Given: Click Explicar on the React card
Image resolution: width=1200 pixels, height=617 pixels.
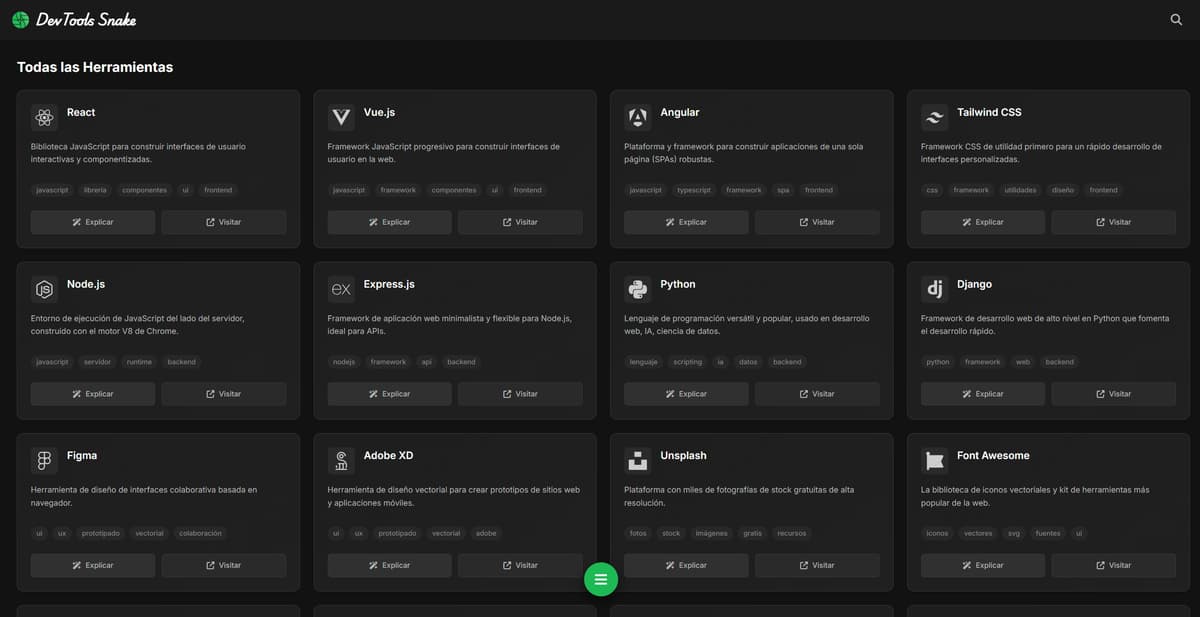Looking at the screenshot, I should (93, 222).
